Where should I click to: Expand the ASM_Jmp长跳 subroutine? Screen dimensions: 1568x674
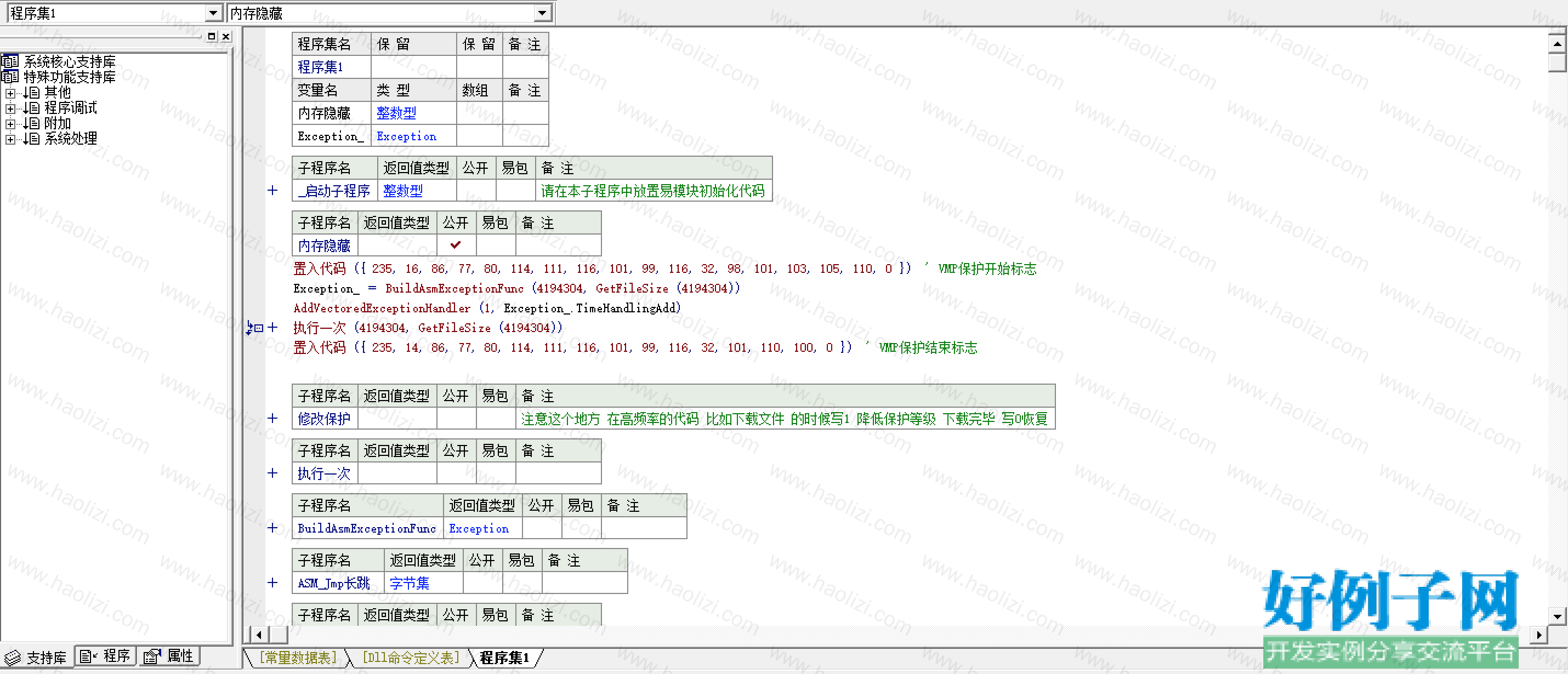coord(272,582)
